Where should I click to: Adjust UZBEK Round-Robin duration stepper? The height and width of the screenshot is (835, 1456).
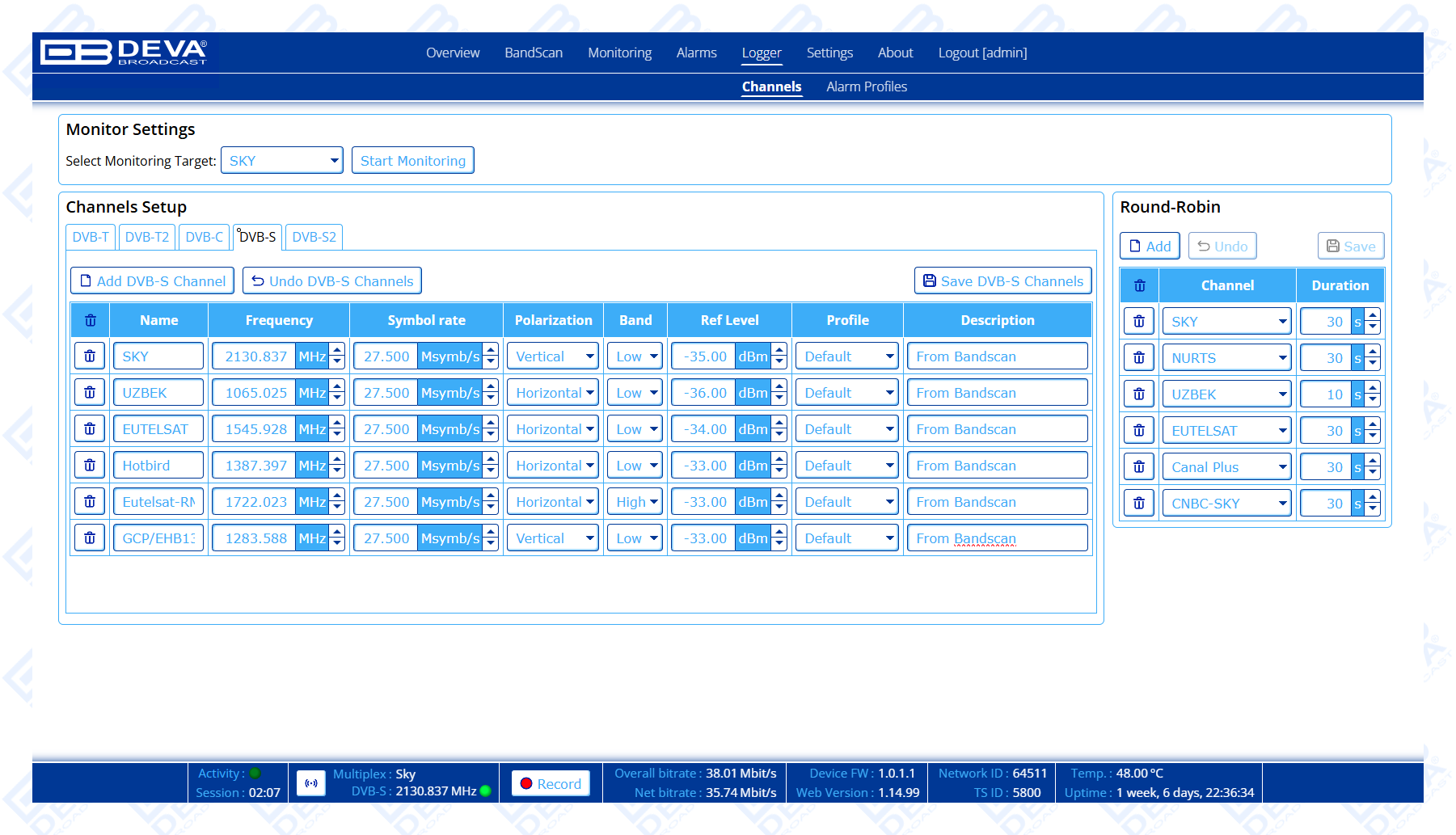click(x=1372, y=394)
